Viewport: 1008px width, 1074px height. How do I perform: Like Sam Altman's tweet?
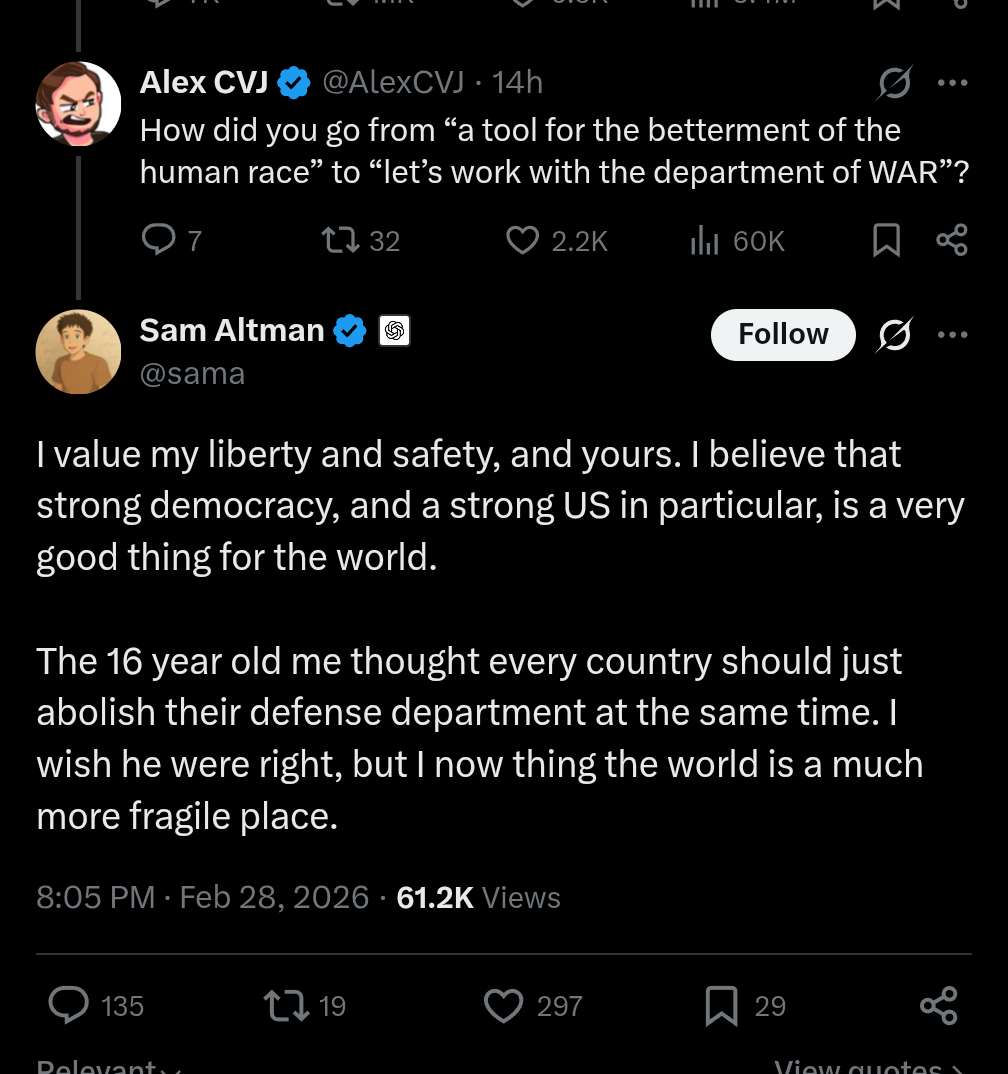[503, 1005]
